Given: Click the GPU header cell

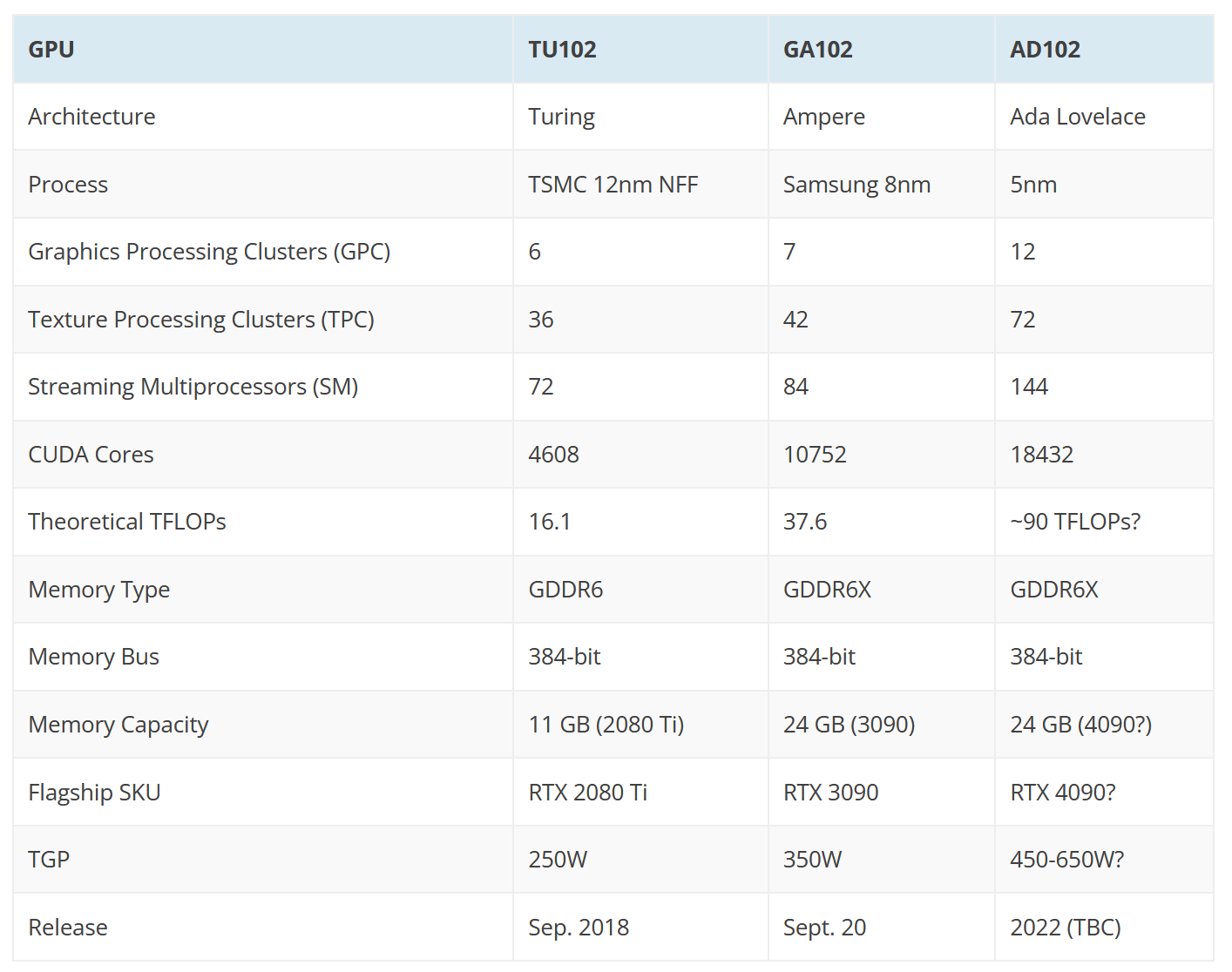Looking at the screenshot, I should [x=51, y=50].
